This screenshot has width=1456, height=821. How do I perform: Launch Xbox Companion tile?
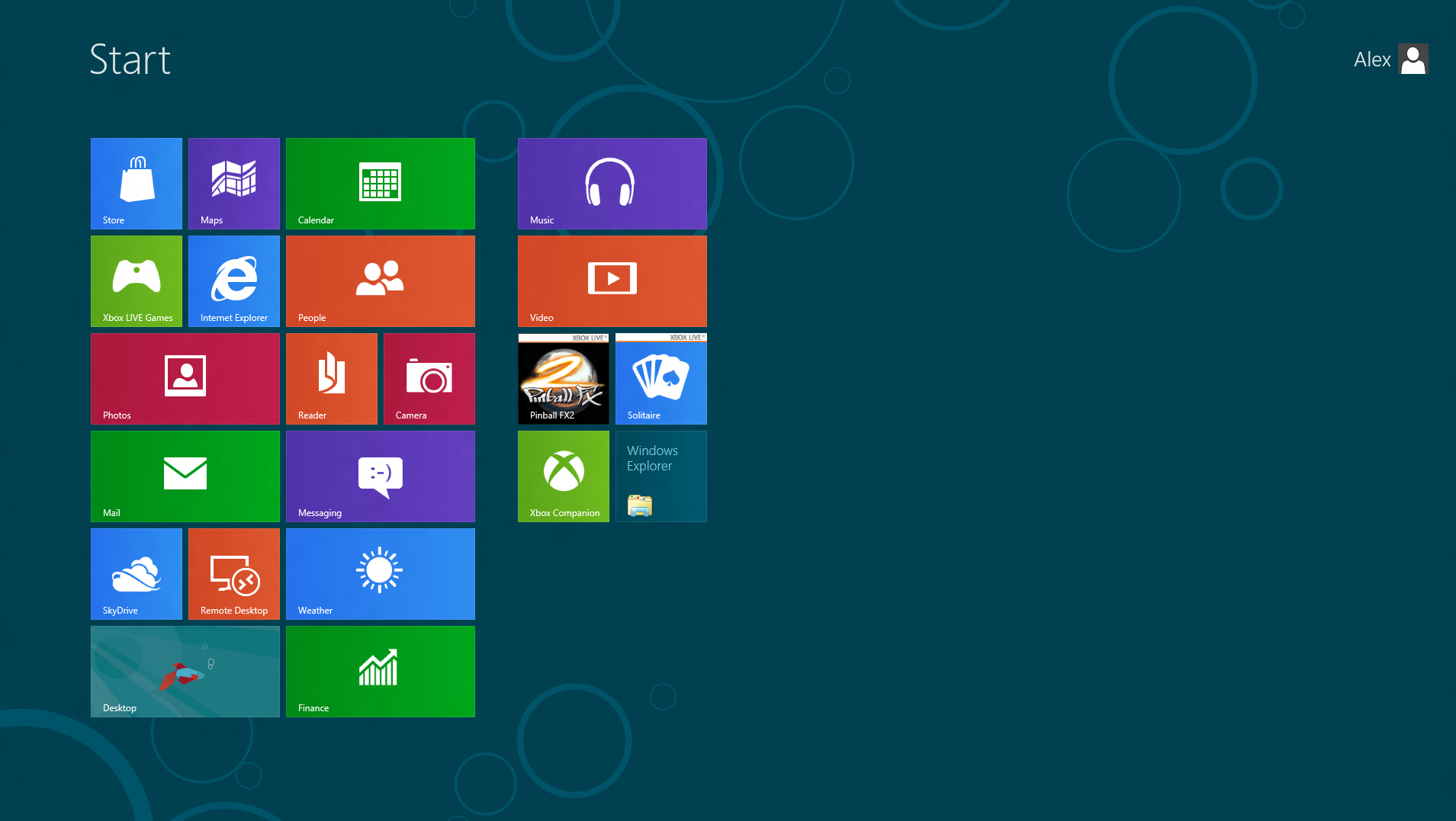coord(564,476)
